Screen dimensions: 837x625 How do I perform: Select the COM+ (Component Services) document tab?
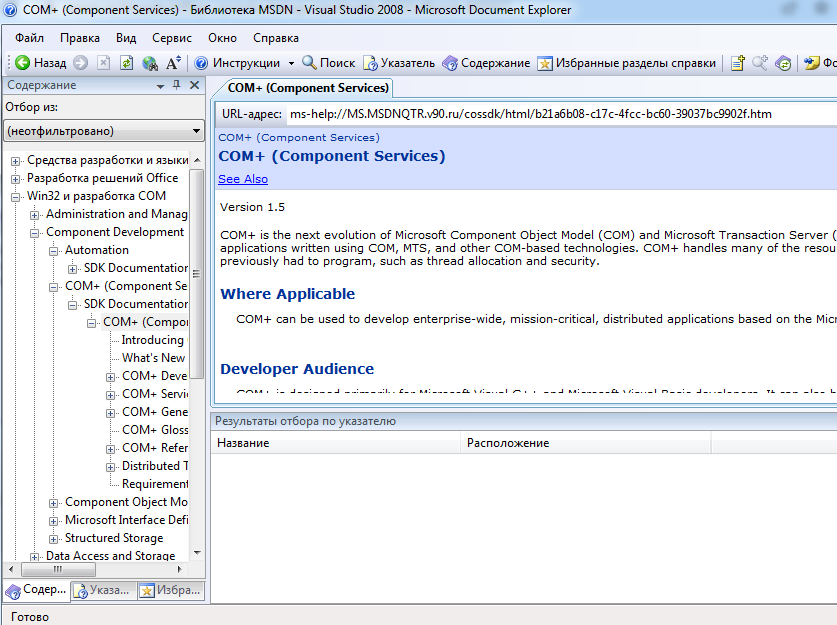pyautogui.click(x=308, y=88)
